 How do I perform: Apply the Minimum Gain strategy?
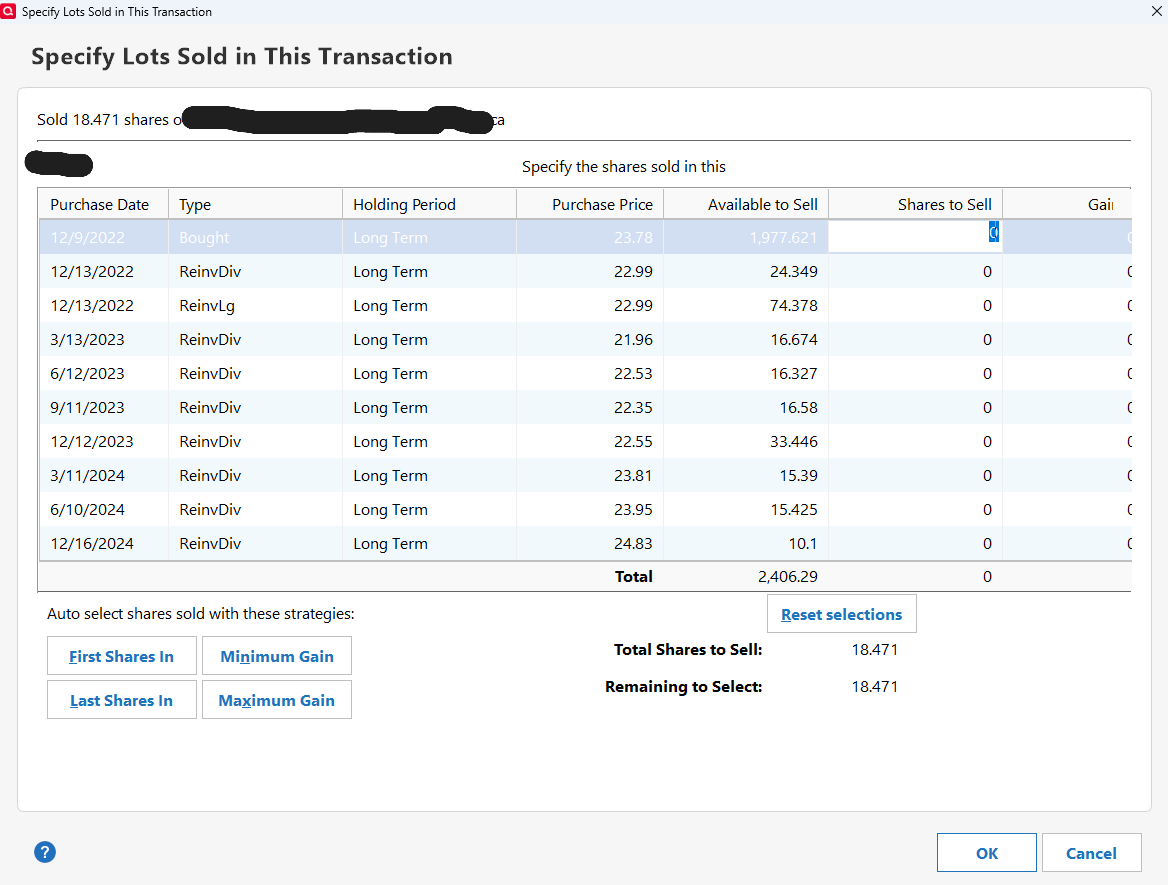(x=277, y=656)
